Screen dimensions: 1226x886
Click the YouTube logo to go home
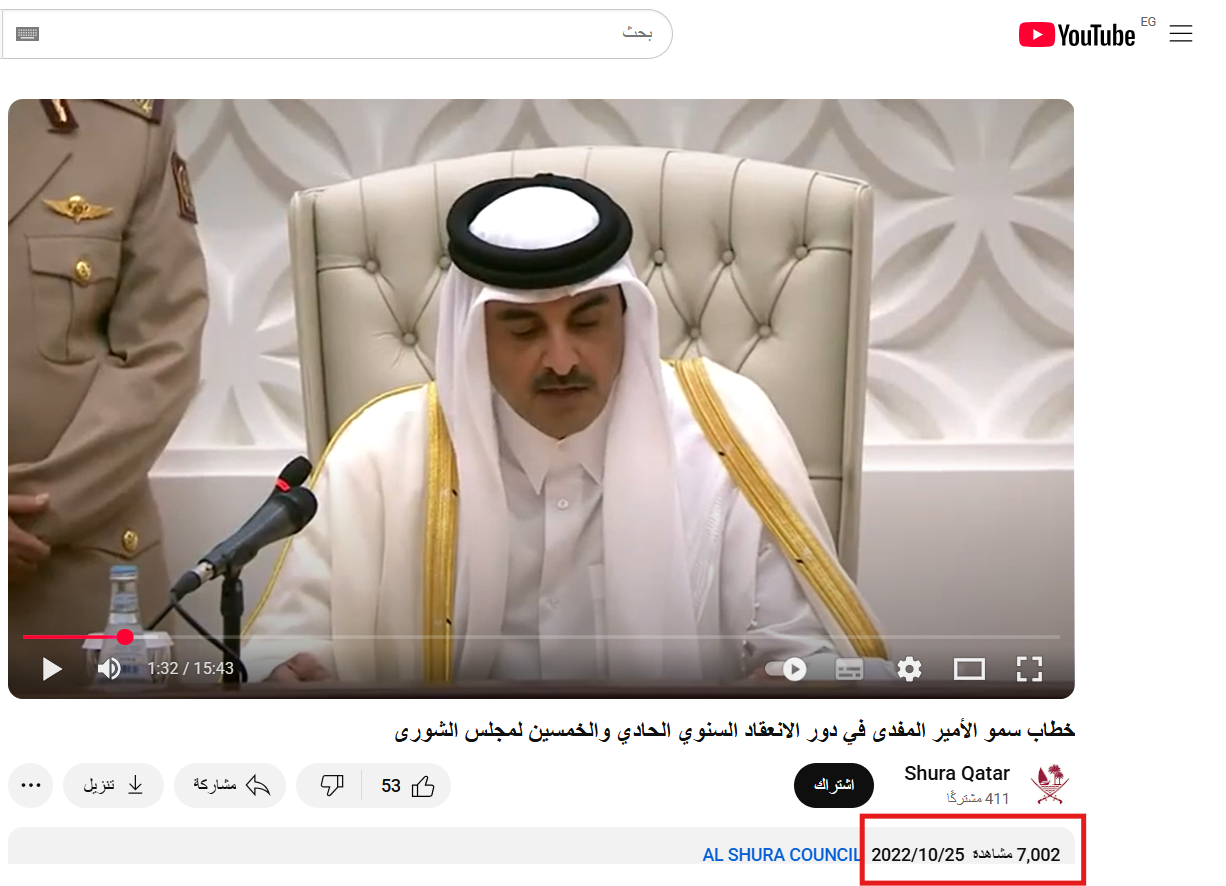tap(1077, 34)
